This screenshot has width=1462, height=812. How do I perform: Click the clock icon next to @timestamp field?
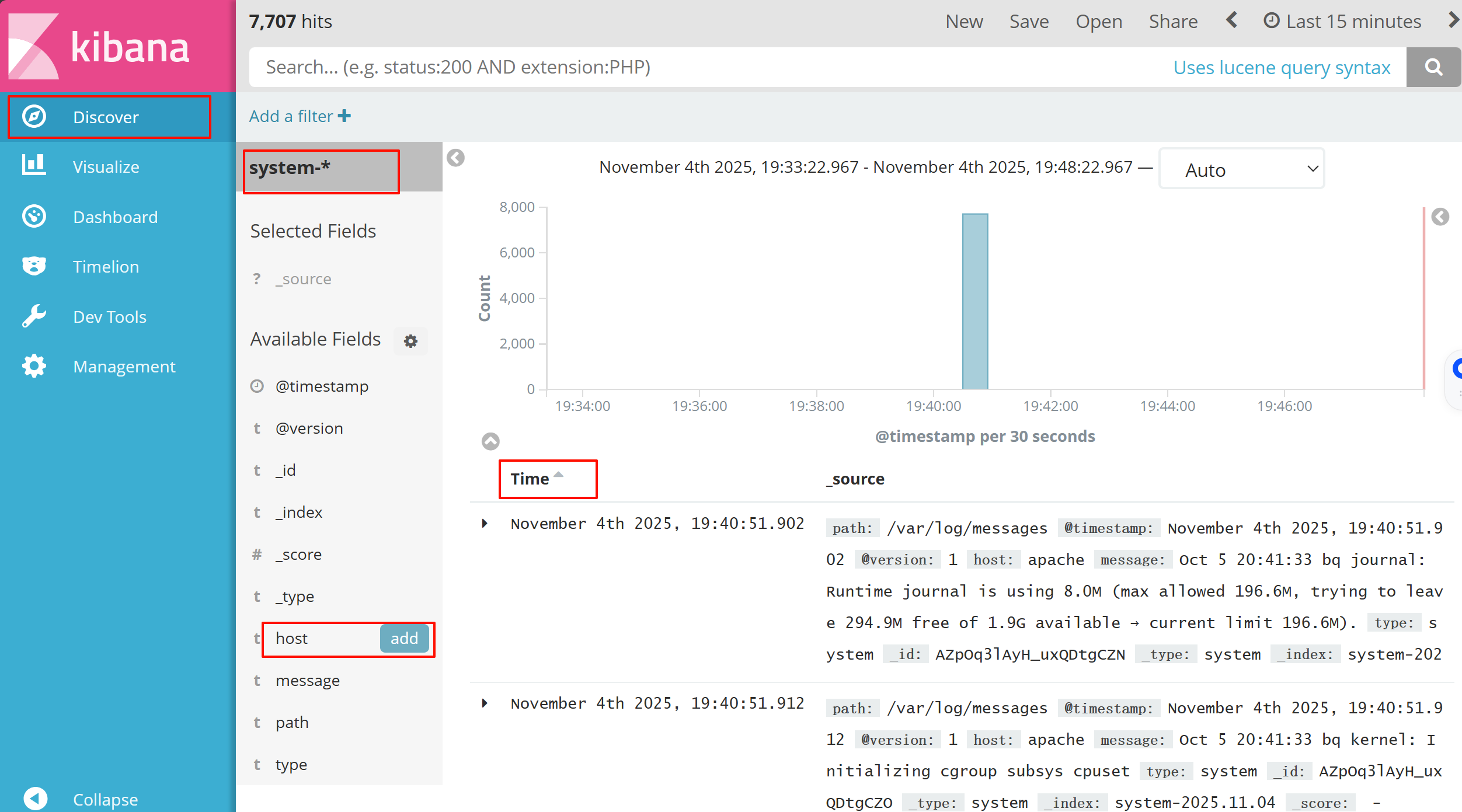coord(257,386)
